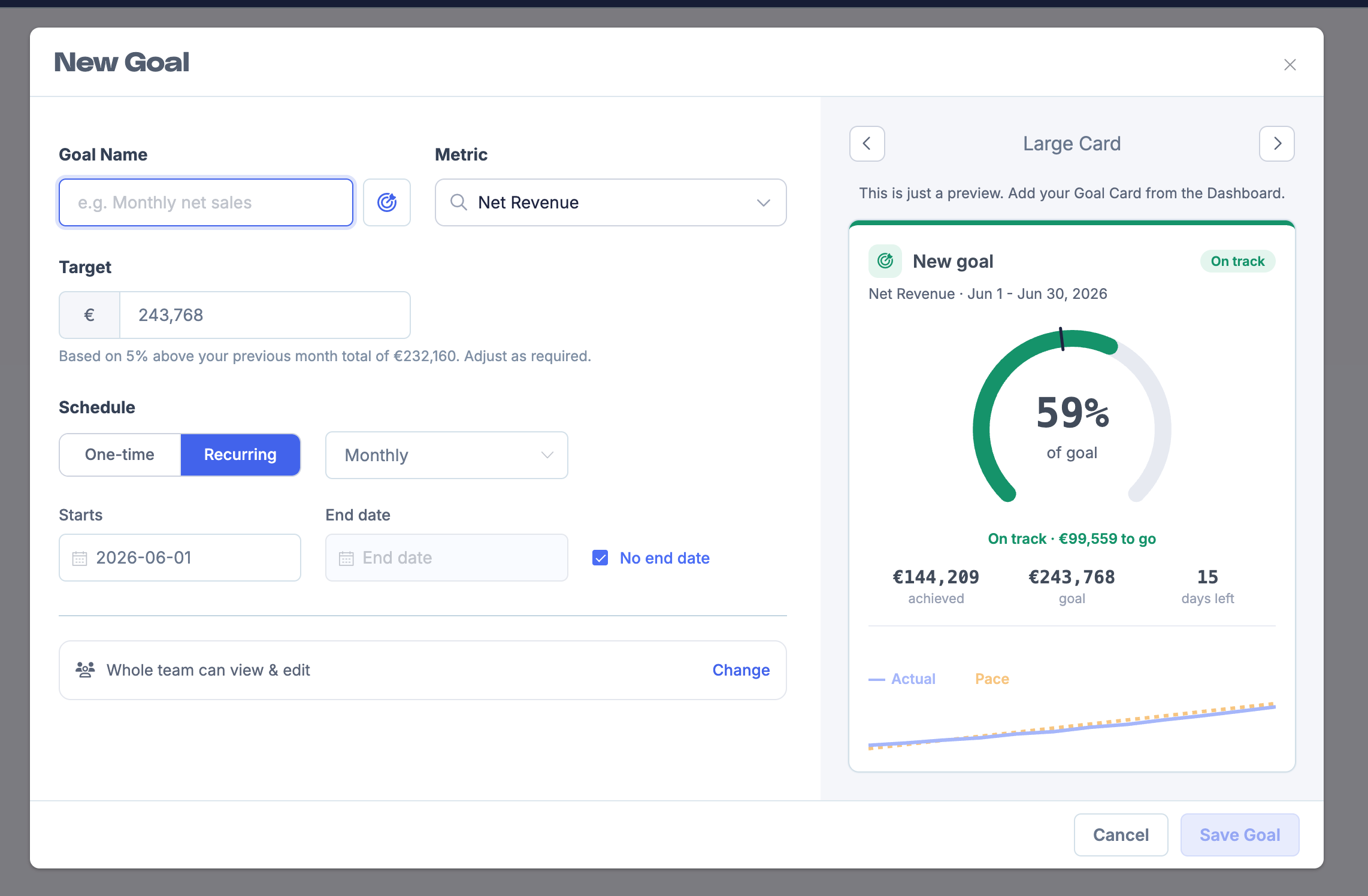Screen dimensions: 1368x896
Task: Click the New goal card title
Action: [x=953, y=261]
